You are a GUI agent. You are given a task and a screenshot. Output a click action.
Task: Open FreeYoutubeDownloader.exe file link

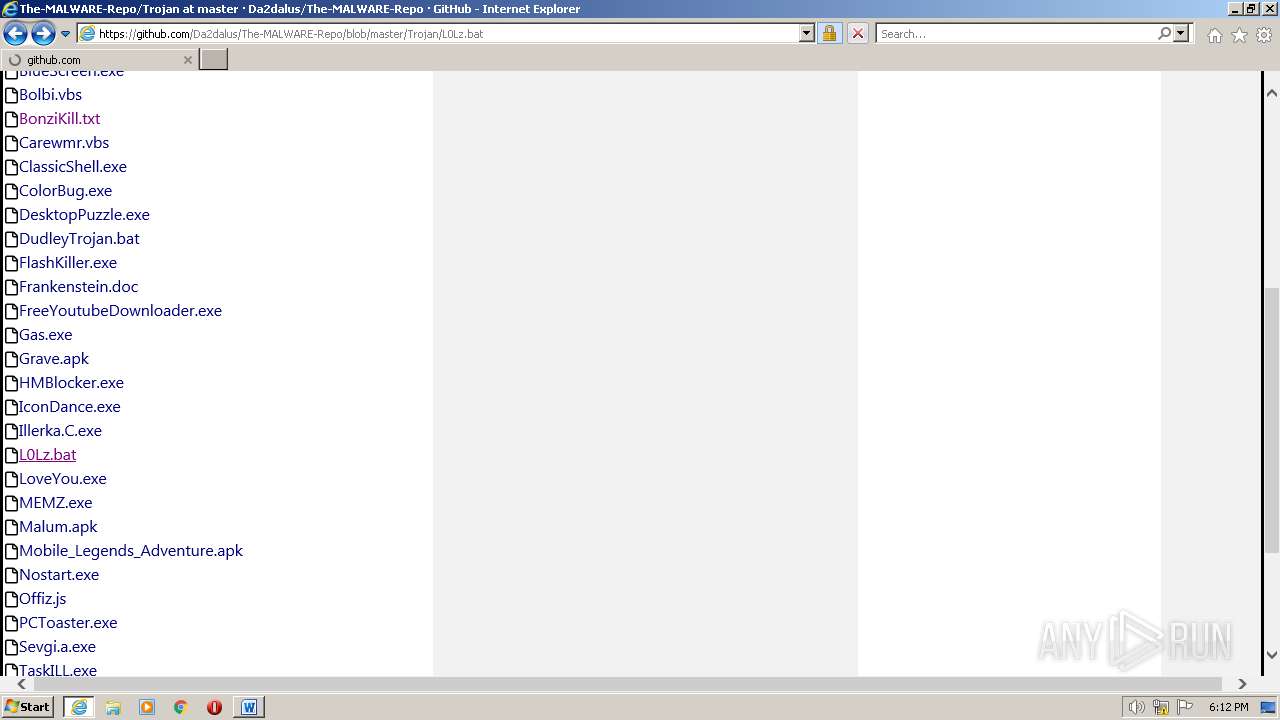(120, 311)
